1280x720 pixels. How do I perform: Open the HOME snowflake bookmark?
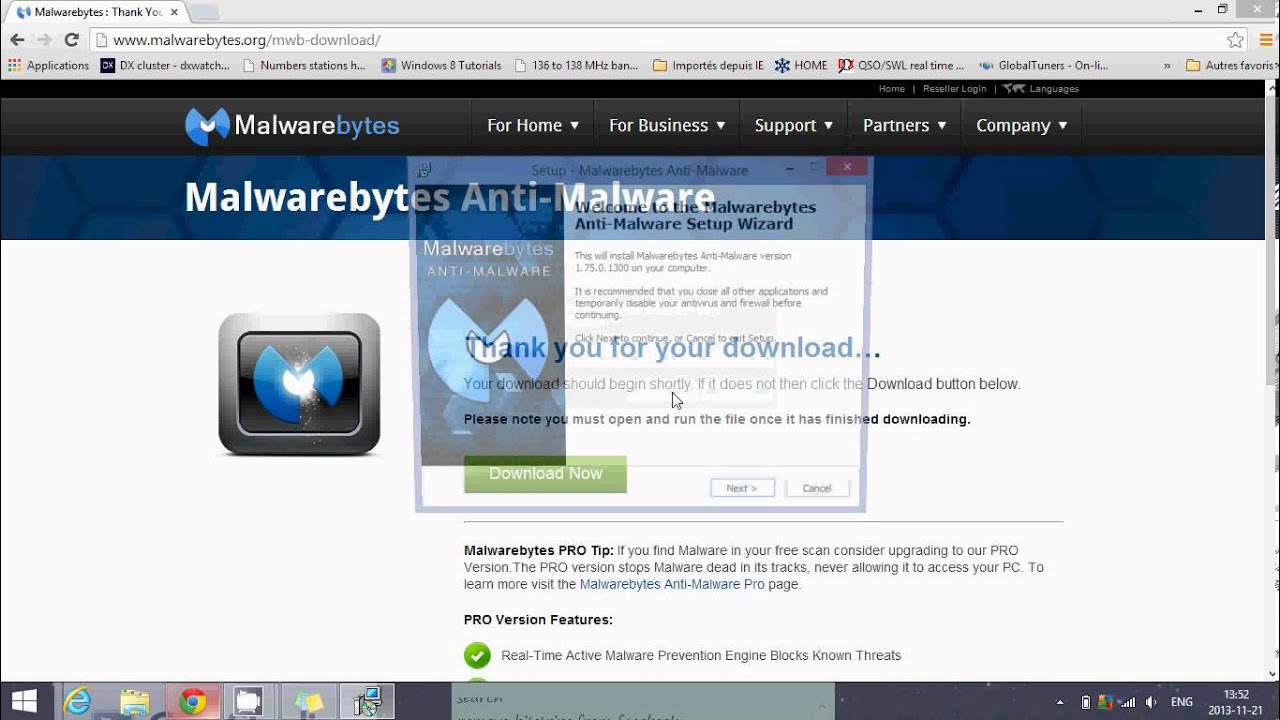(x=801, y=65)
